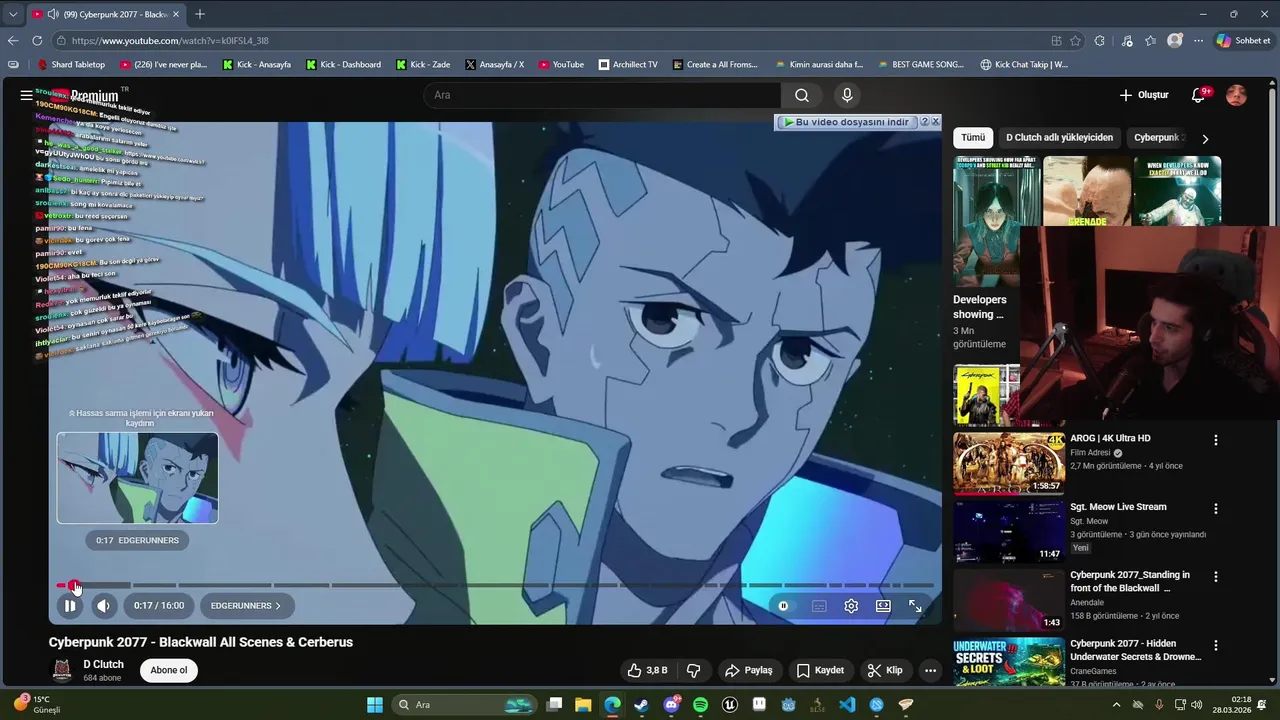This screenshot has width=1280, height=720.
Task: Dislike the video with thumbs down
Action: pos(693,671)
